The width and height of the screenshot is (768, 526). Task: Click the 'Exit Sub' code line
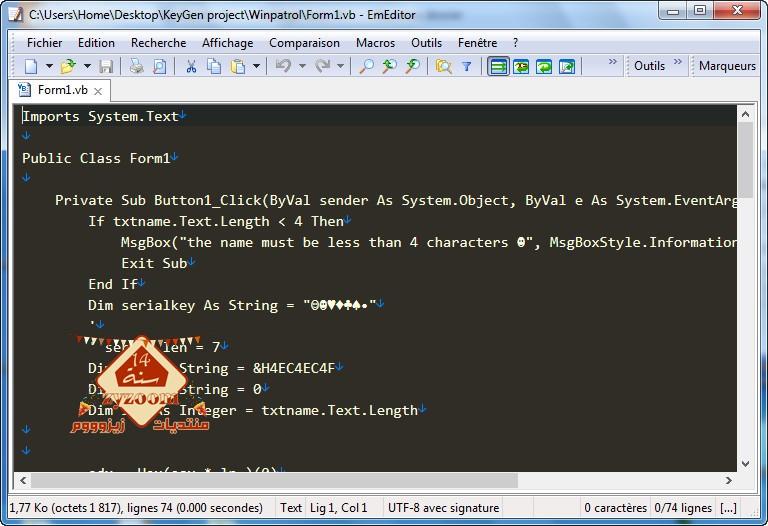154,263
